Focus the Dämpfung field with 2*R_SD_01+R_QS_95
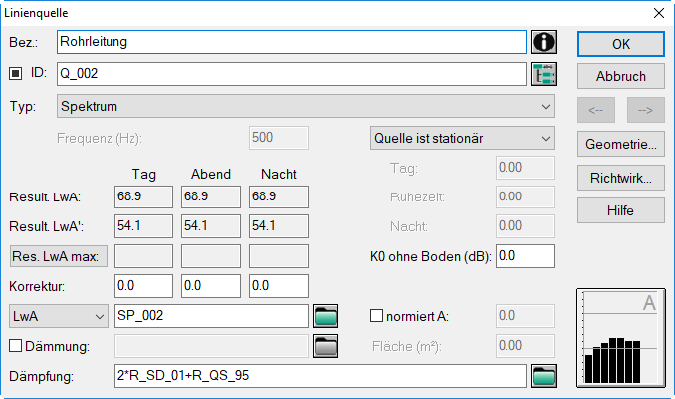Viewport: 675px width, 399px height. 320,376
